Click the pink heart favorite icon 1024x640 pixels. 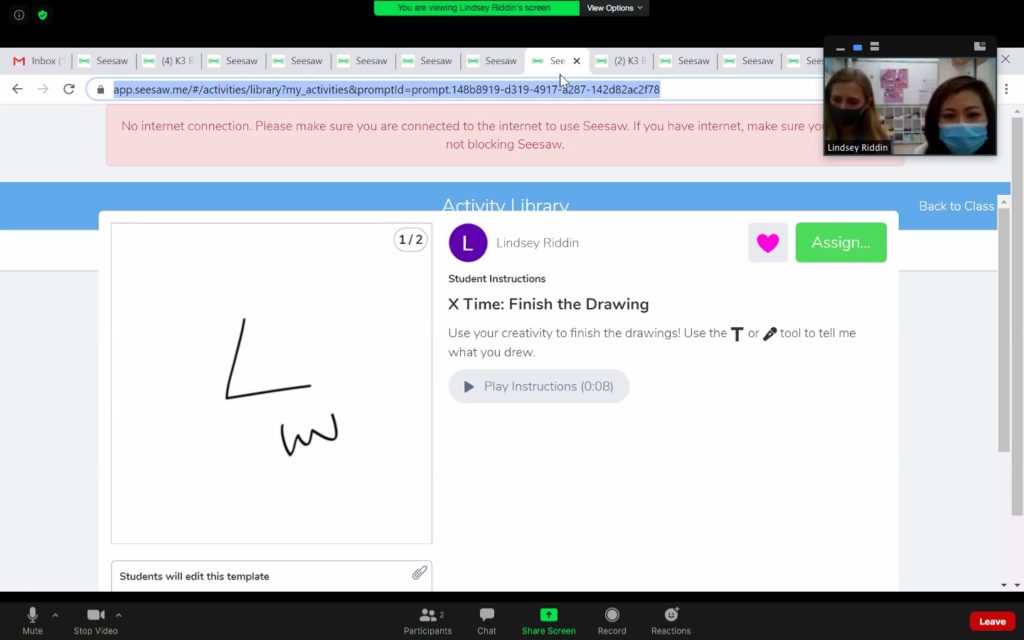pos(767,243)
